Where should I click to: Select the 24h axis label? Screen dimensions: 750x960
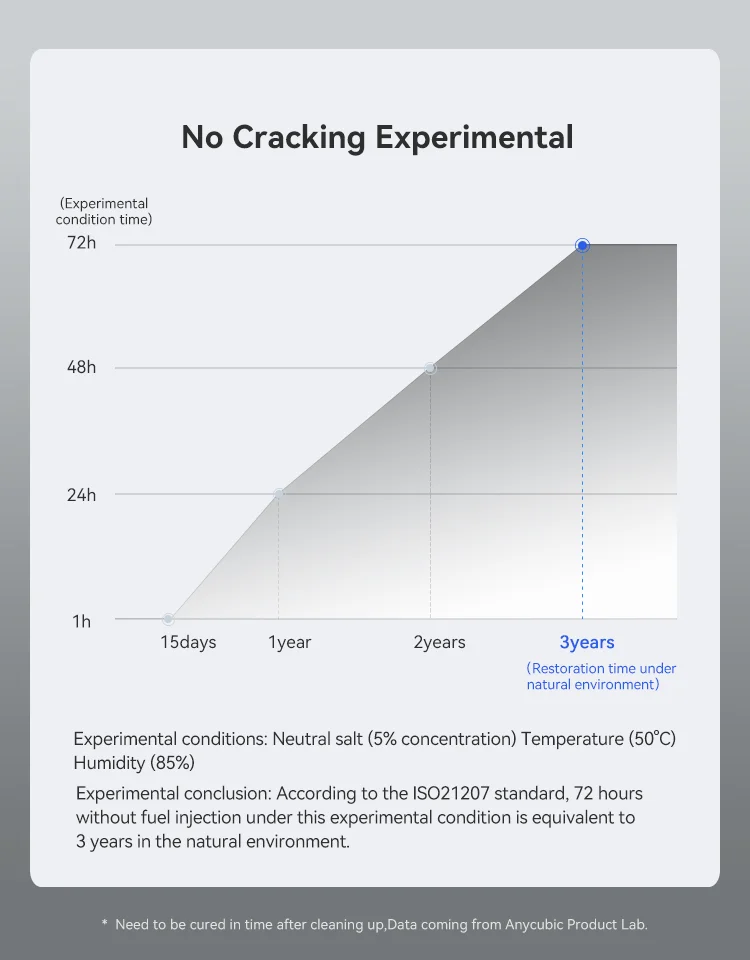(81, 495)
